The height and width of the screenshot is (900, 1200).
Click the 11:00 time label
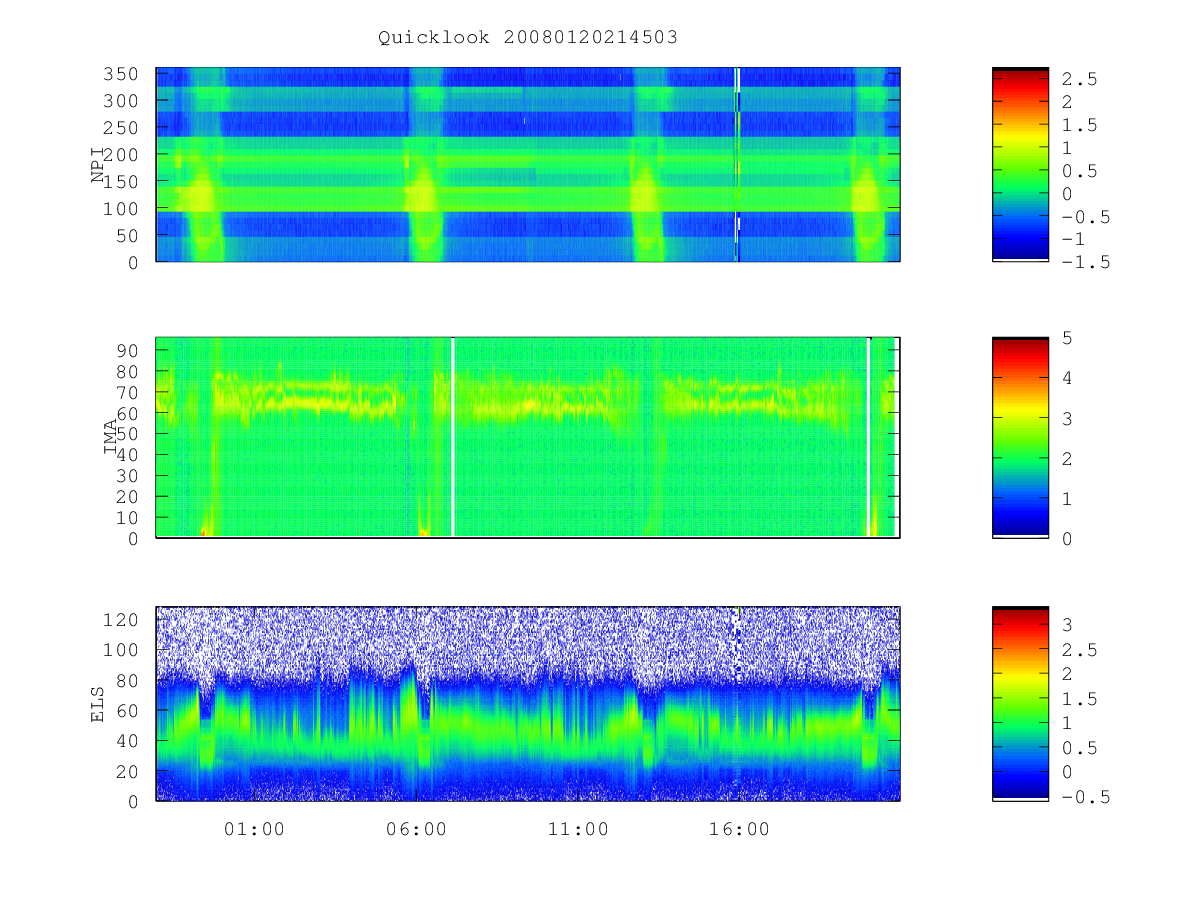click(578, 829)
